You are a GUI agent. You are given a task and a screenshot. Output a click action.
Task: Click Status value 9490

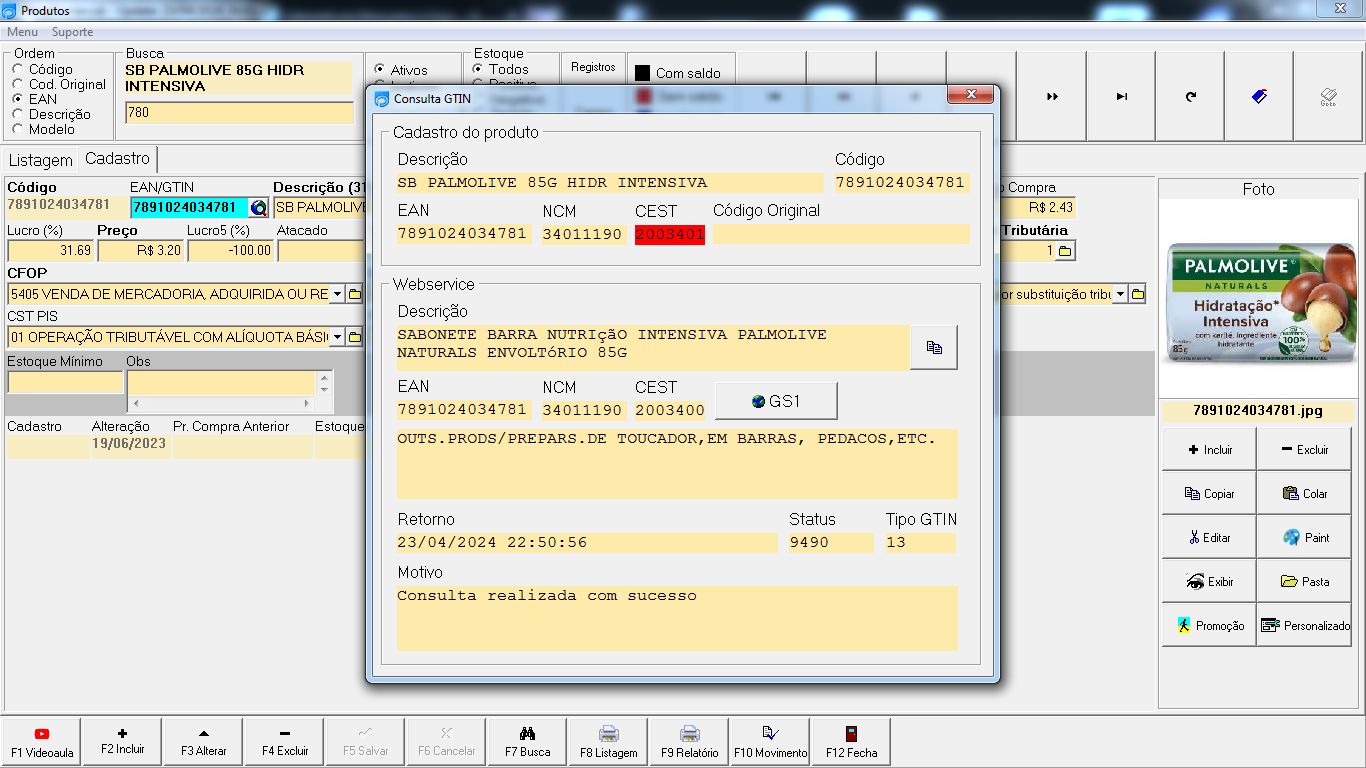click(x=809, y=543)
